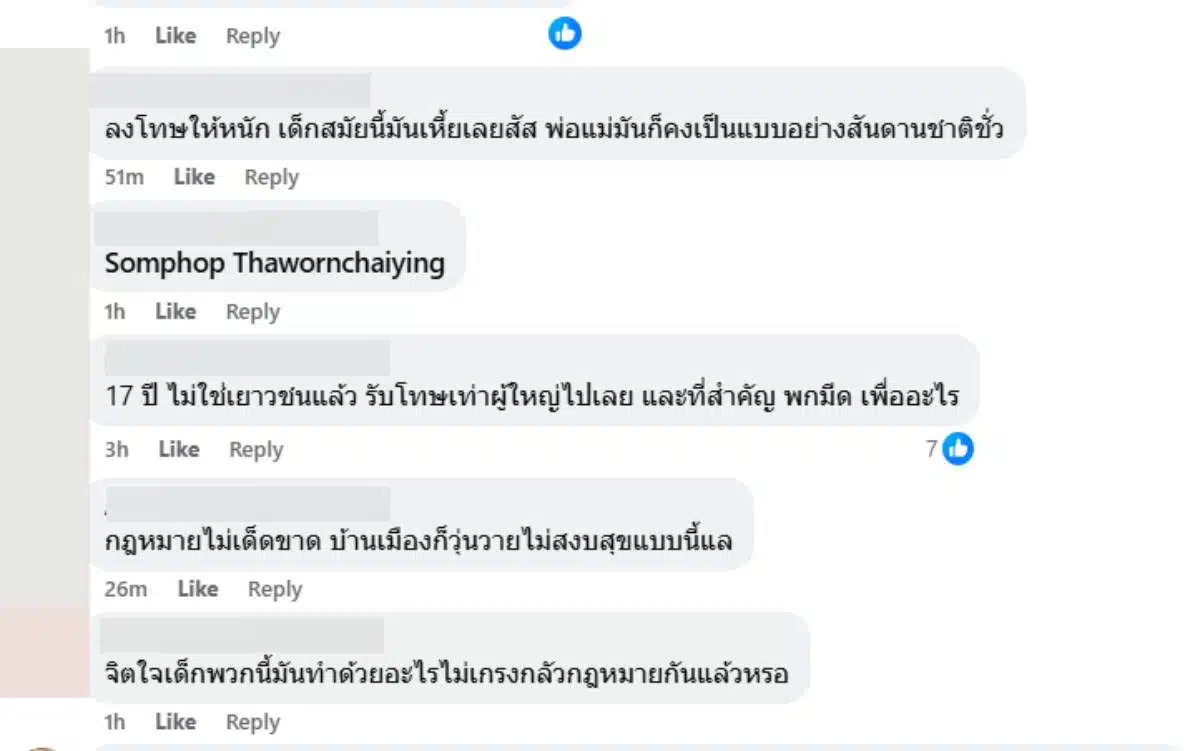Select the comment bubble starting with ลงโทษให้หนัก
Image resolution: width=1200 pixels, height=751 pixels.
tap(560, 128)
